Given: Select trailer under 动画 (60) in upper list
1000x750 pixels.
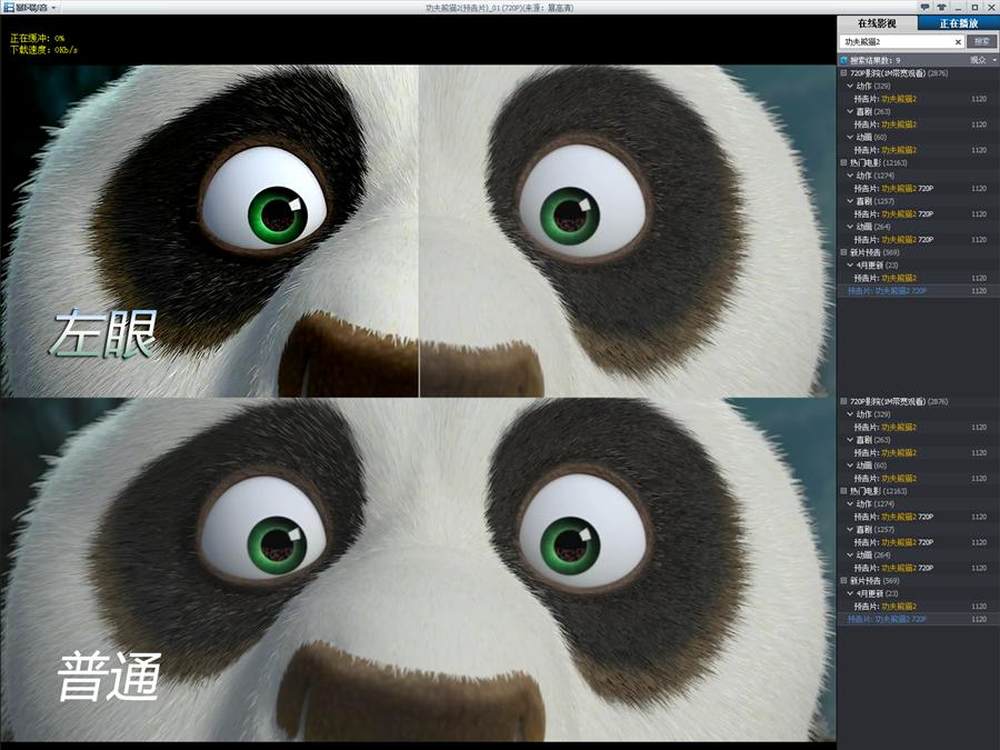Looking at the screenshot, I should click(x=918, y=150).
